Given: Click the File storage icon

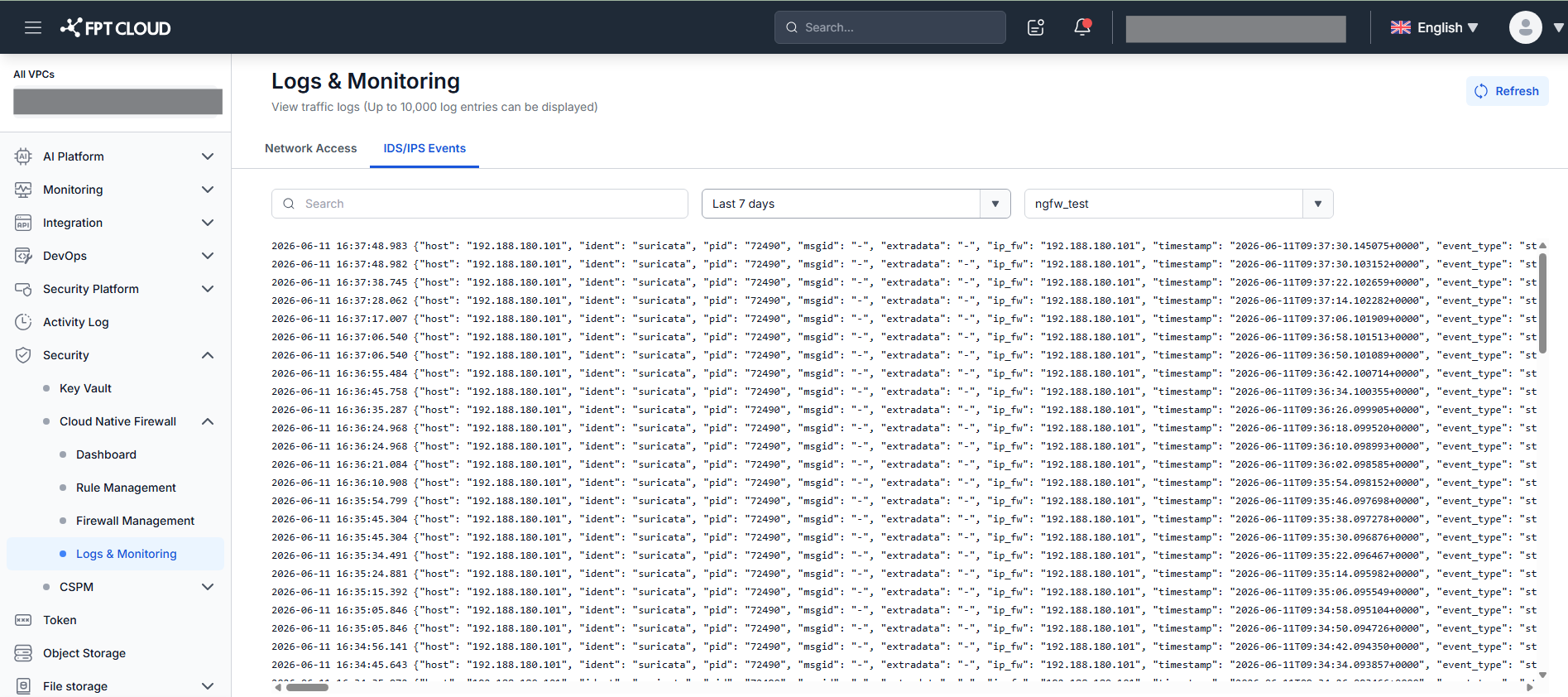Looking at the screenshot, I should click(x=23, y=686).
